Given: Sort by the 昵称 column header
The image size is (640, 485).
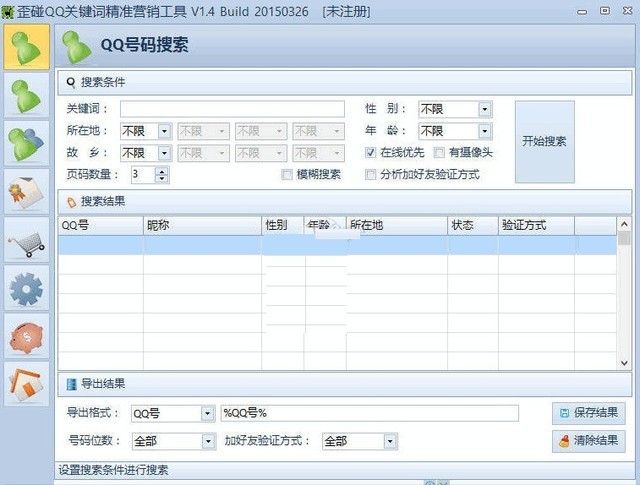Looking at the screenshot, I should 202,225.
